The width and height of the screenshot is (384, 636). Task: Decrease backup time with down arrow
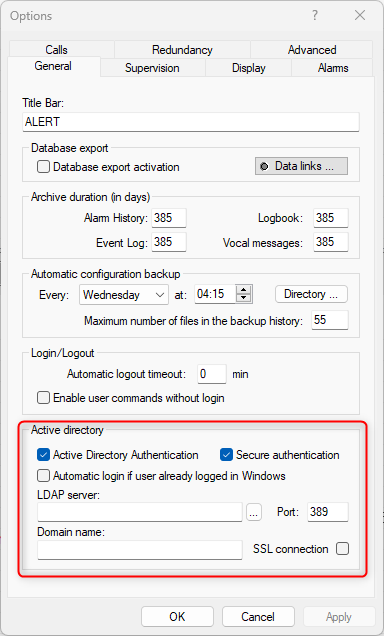[x=243, y=298]
